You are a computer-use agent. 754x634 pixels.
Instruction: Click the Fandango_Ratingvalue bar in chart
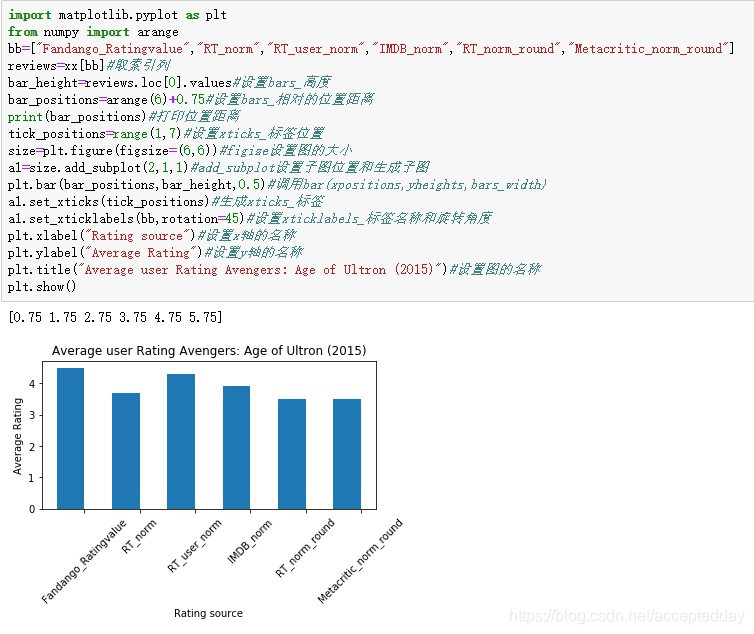click(71, 438)
